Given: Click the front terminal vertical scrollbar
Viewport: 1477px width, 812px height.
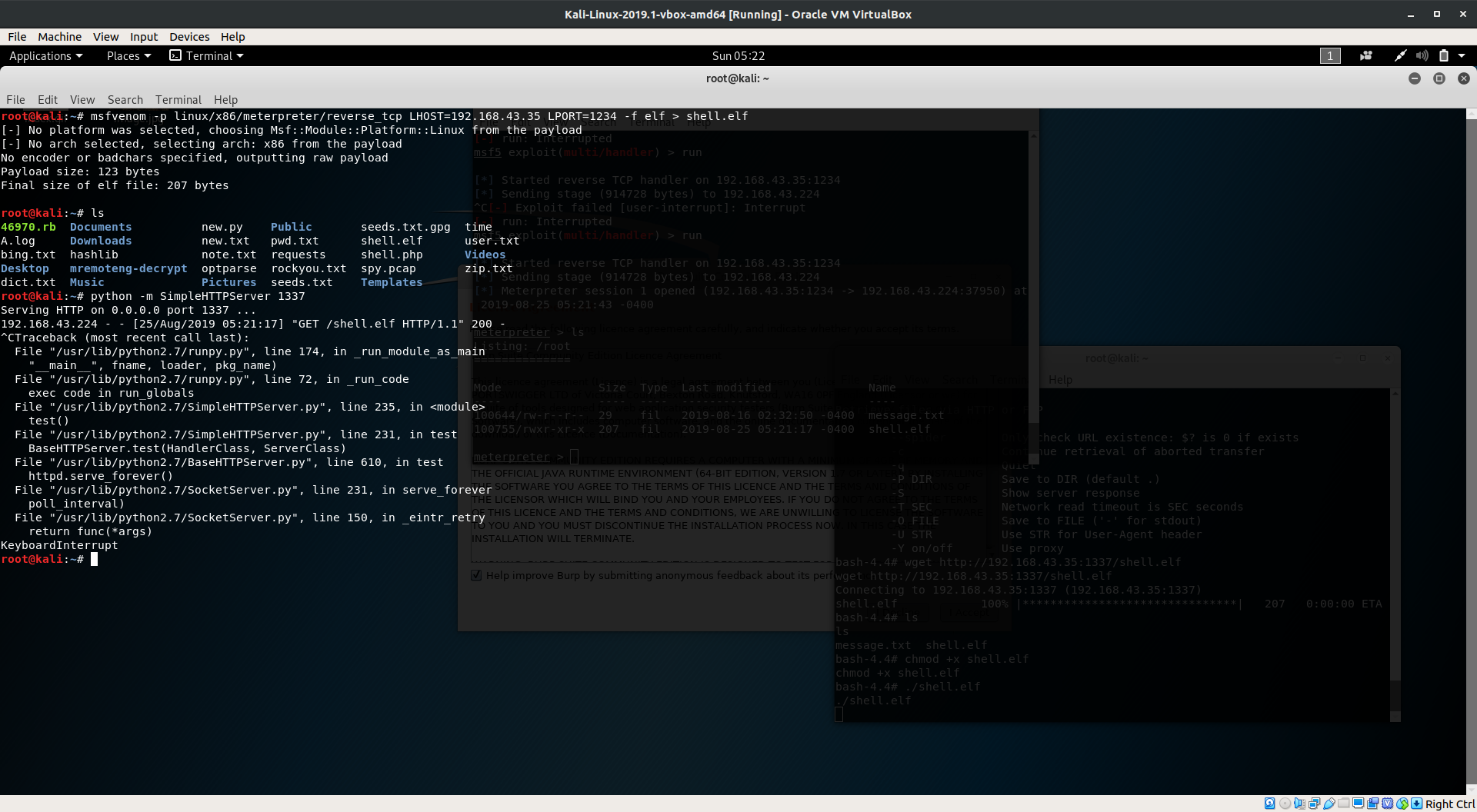Looking at the screenshot, I should tap(1471, 451).
